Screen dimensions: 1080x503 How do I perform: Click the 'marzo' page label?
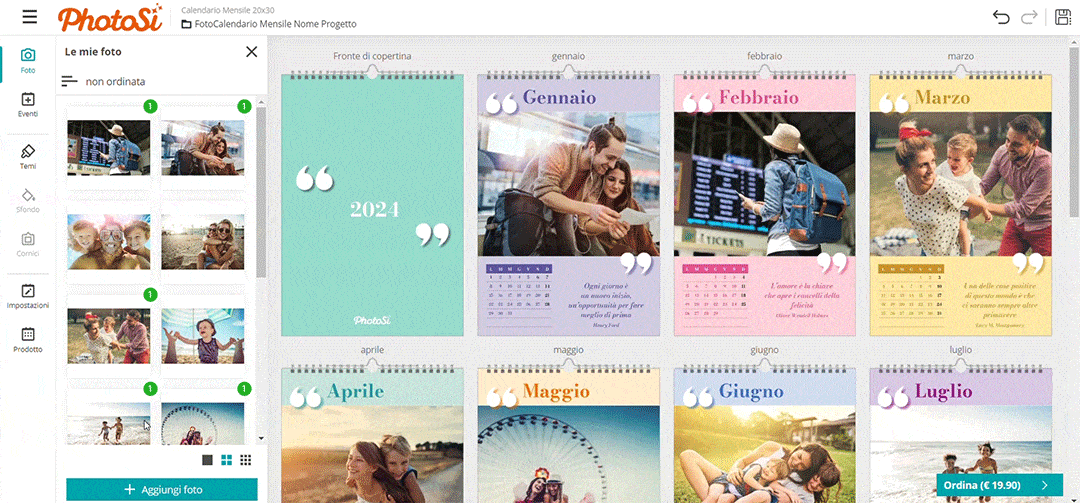pos(961,56)
